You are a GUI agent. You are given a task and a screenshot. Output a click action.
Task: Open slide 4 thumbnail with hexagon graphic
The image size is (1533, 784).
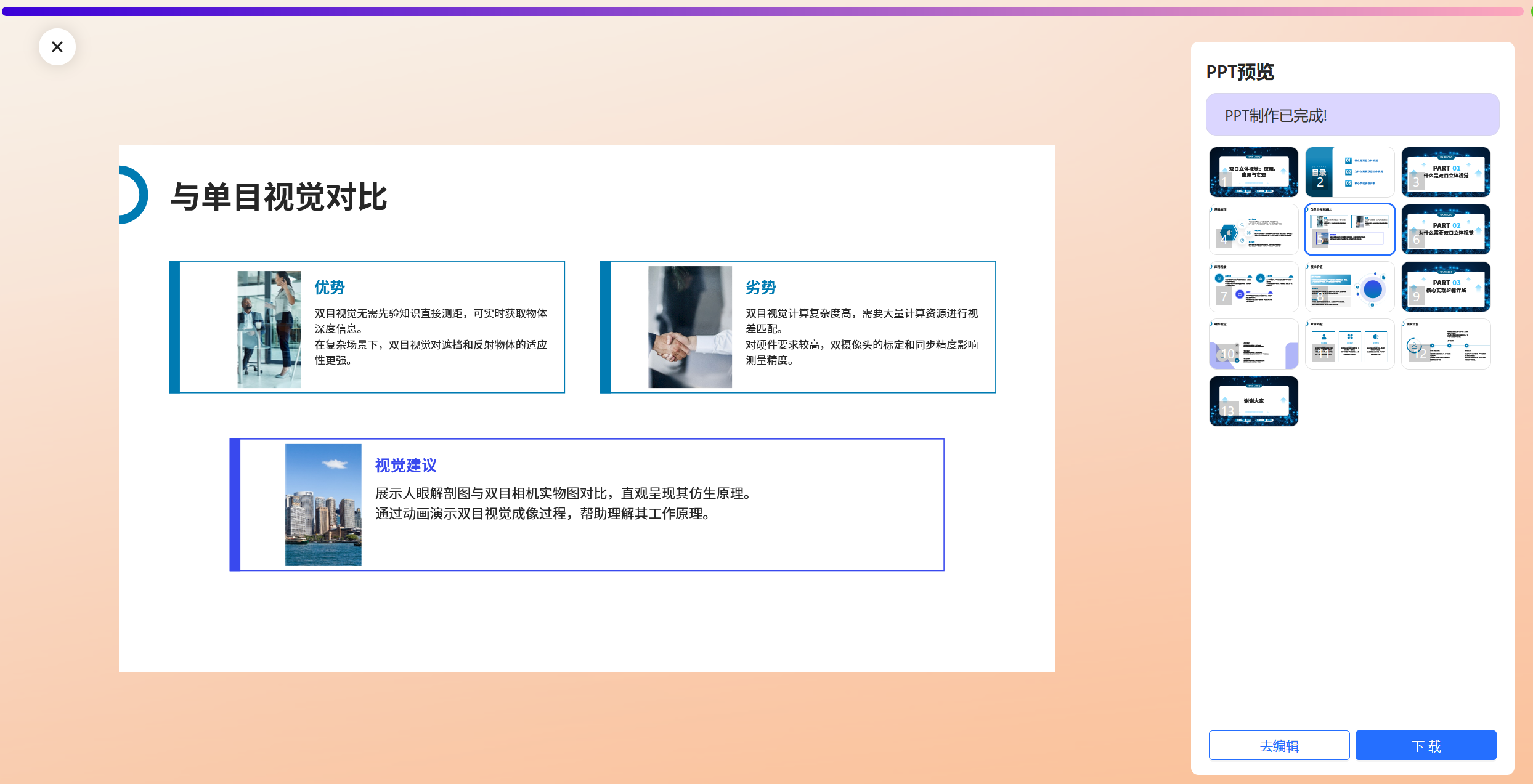click(1253, 229)
